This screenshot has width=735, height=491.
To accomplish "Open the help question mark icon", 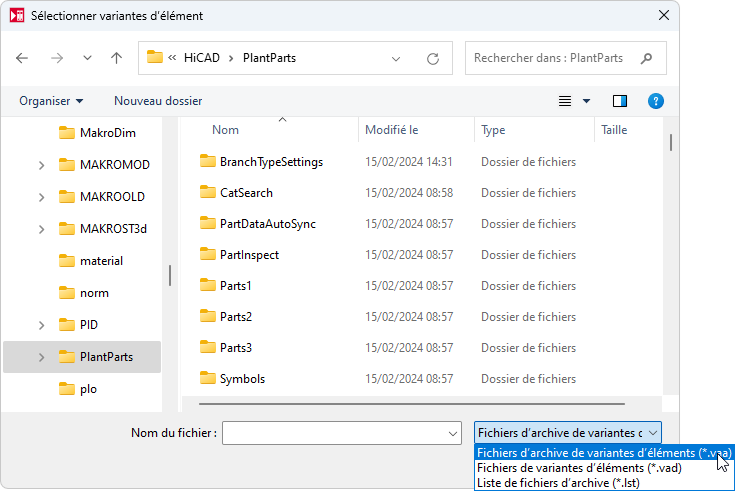I will click(656, 101).
